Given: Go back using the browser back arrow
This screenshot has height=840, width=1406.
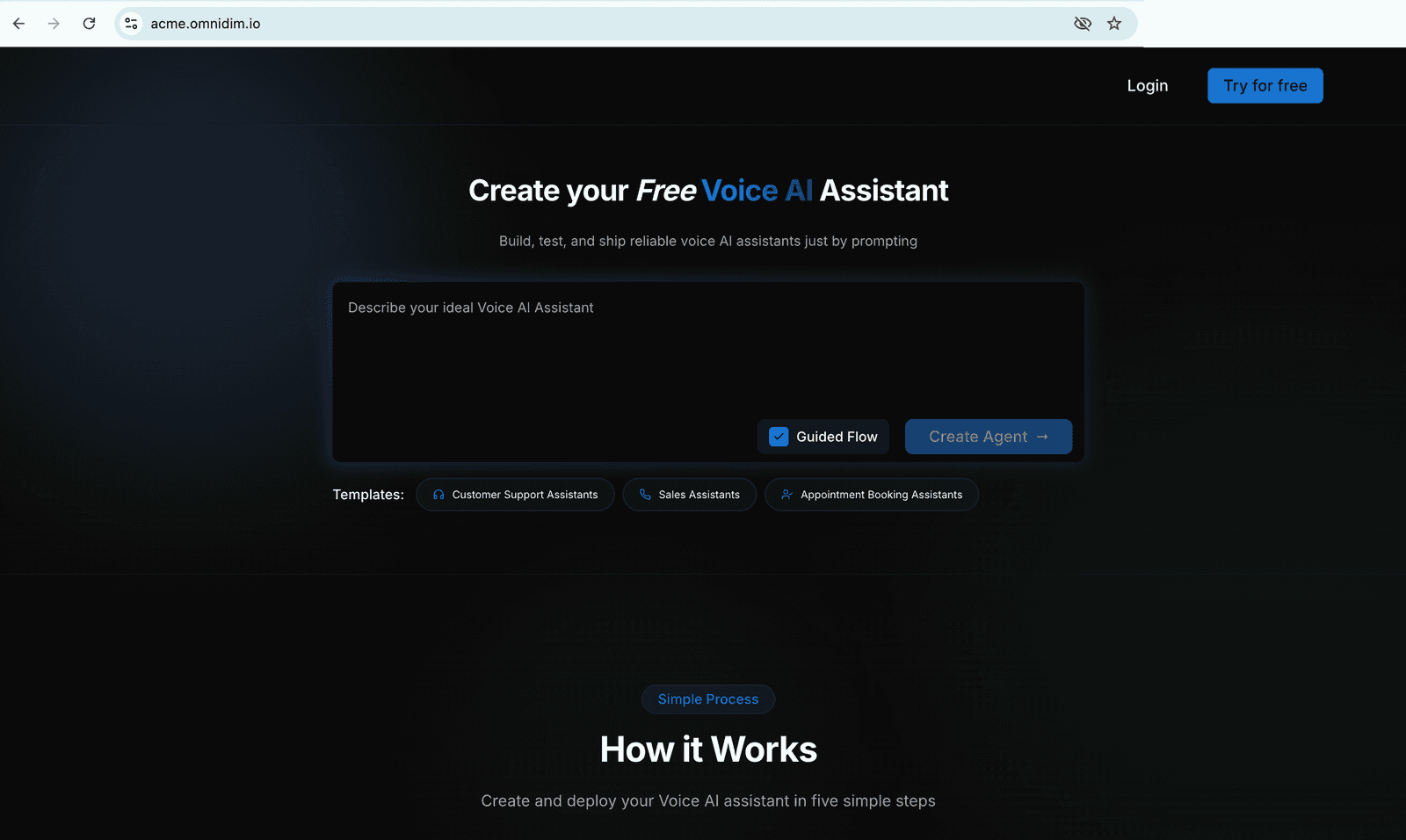Looking at the screenshot, I should [18, 24].
